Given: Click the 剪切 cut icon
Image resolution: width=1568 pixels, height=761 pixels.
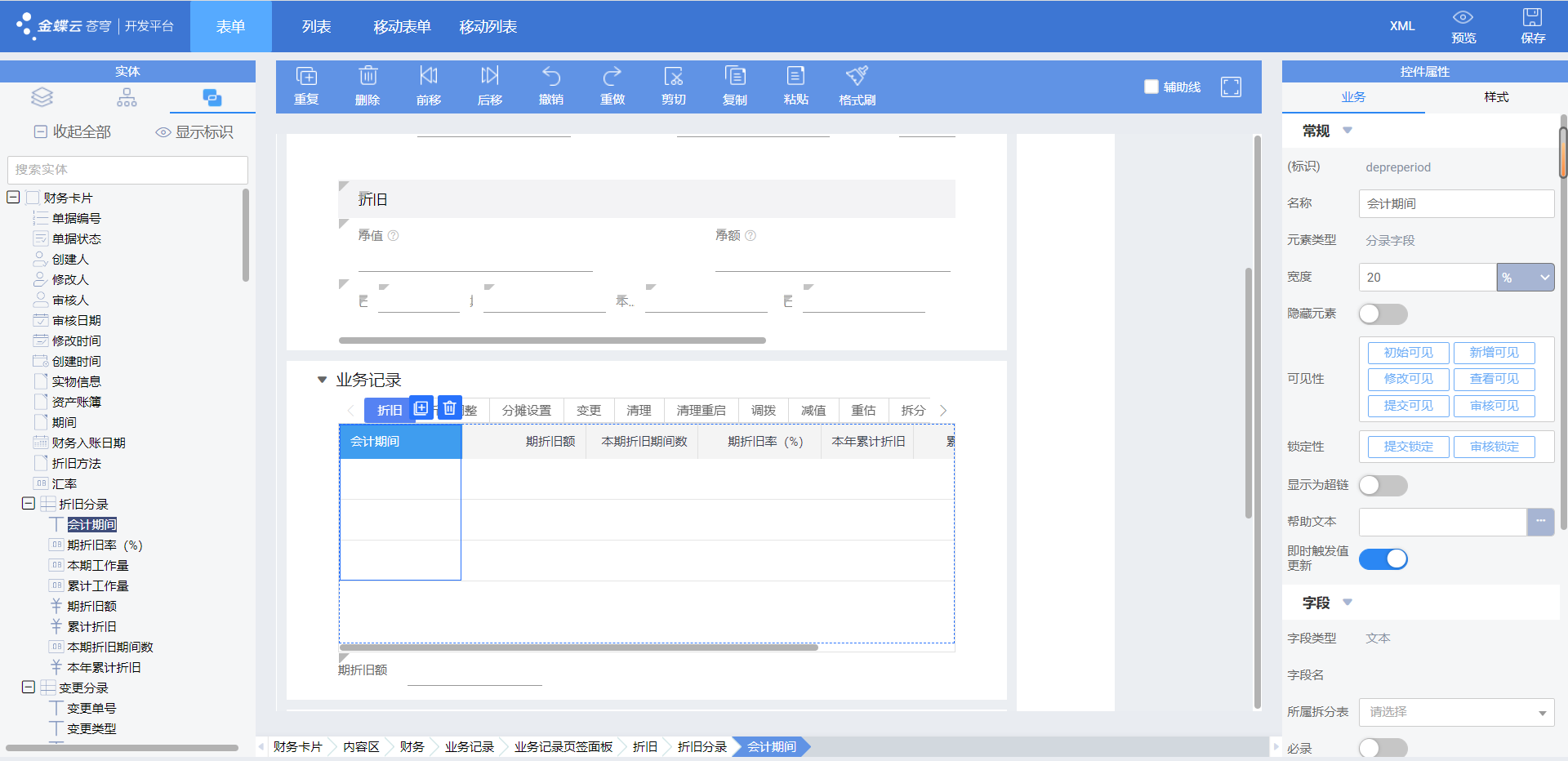Looking at the screenshot, I should click(x=674, y=86).
